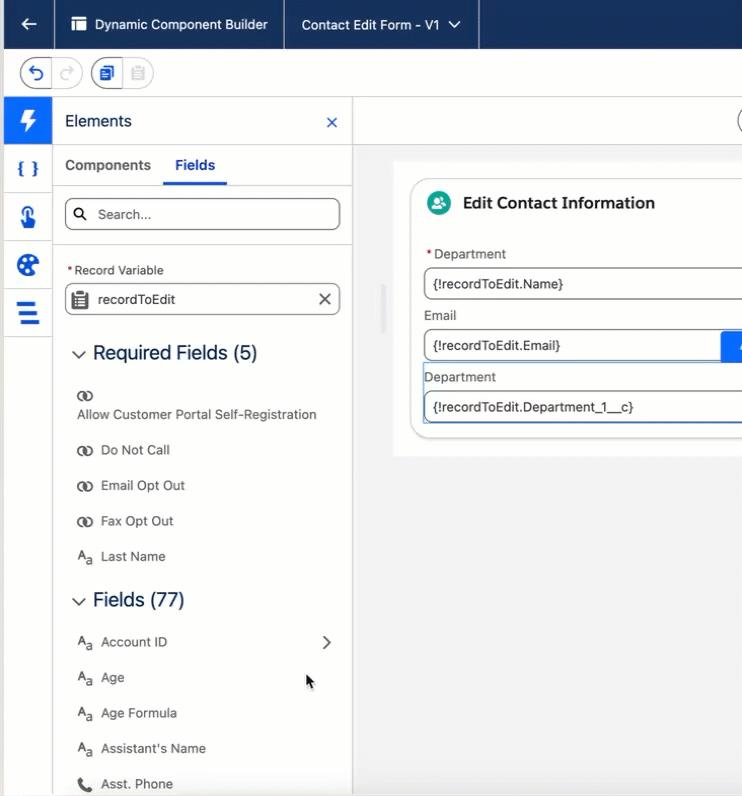Collapse the Required Fields section

79,354
